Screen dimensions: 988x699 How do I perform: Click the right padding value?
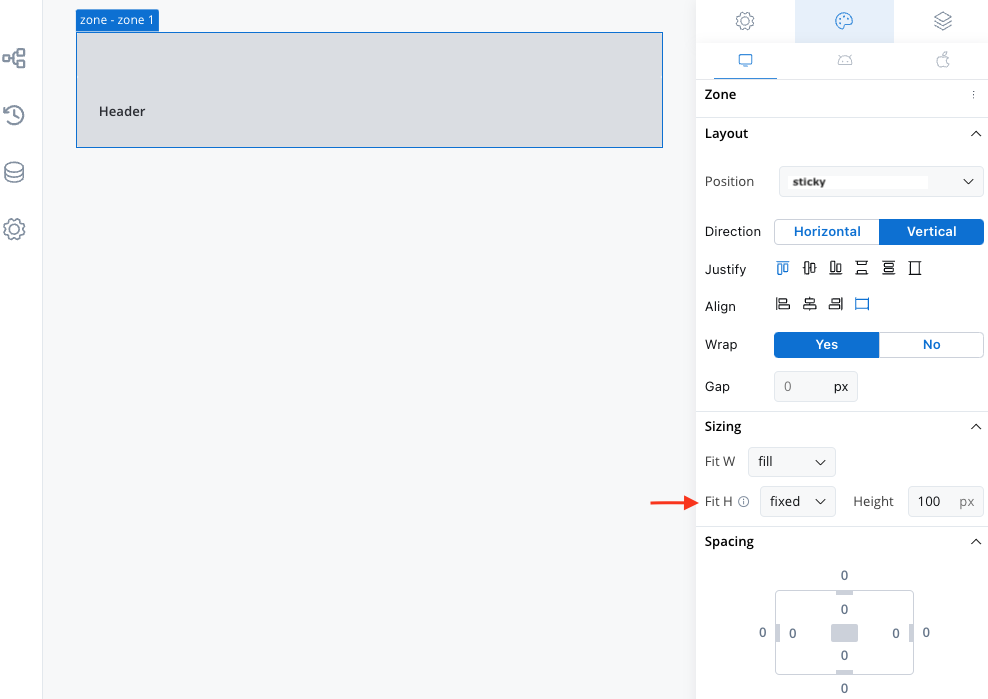(x=895, y=633)
